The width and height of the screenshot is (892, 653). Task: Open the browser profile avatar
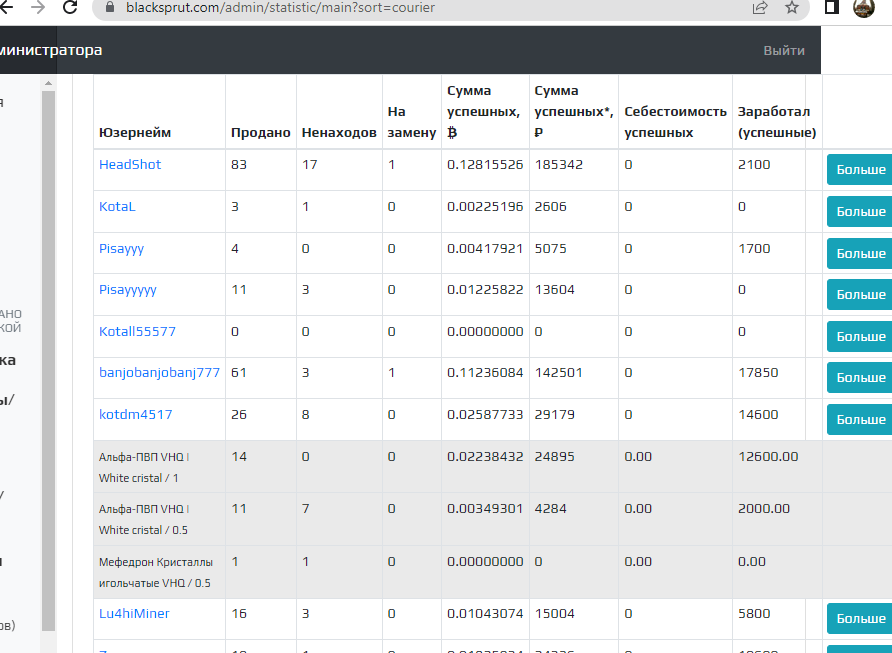(864, 7)
